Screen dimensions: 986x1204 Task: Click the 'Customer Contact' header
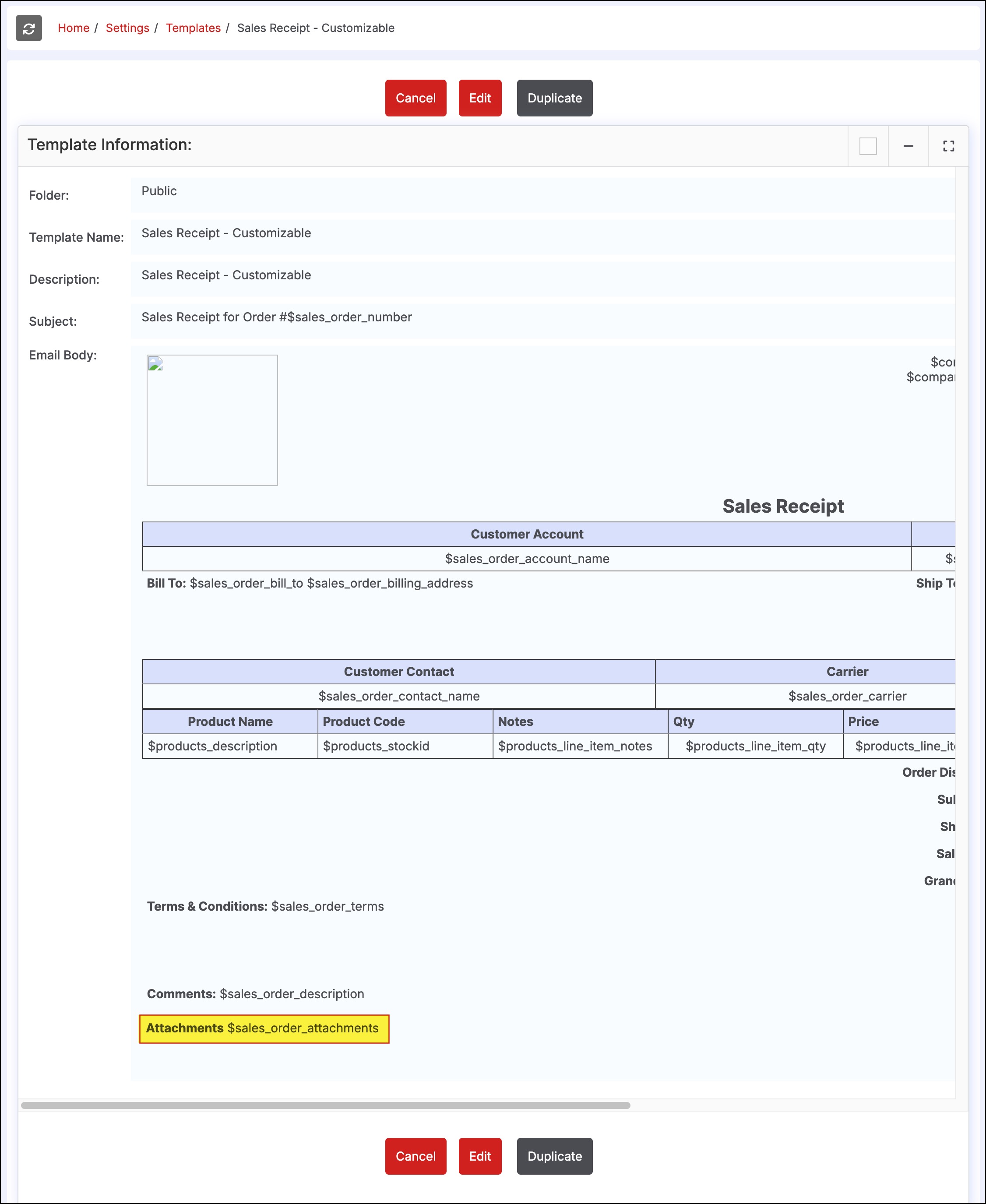pos(399,671)
